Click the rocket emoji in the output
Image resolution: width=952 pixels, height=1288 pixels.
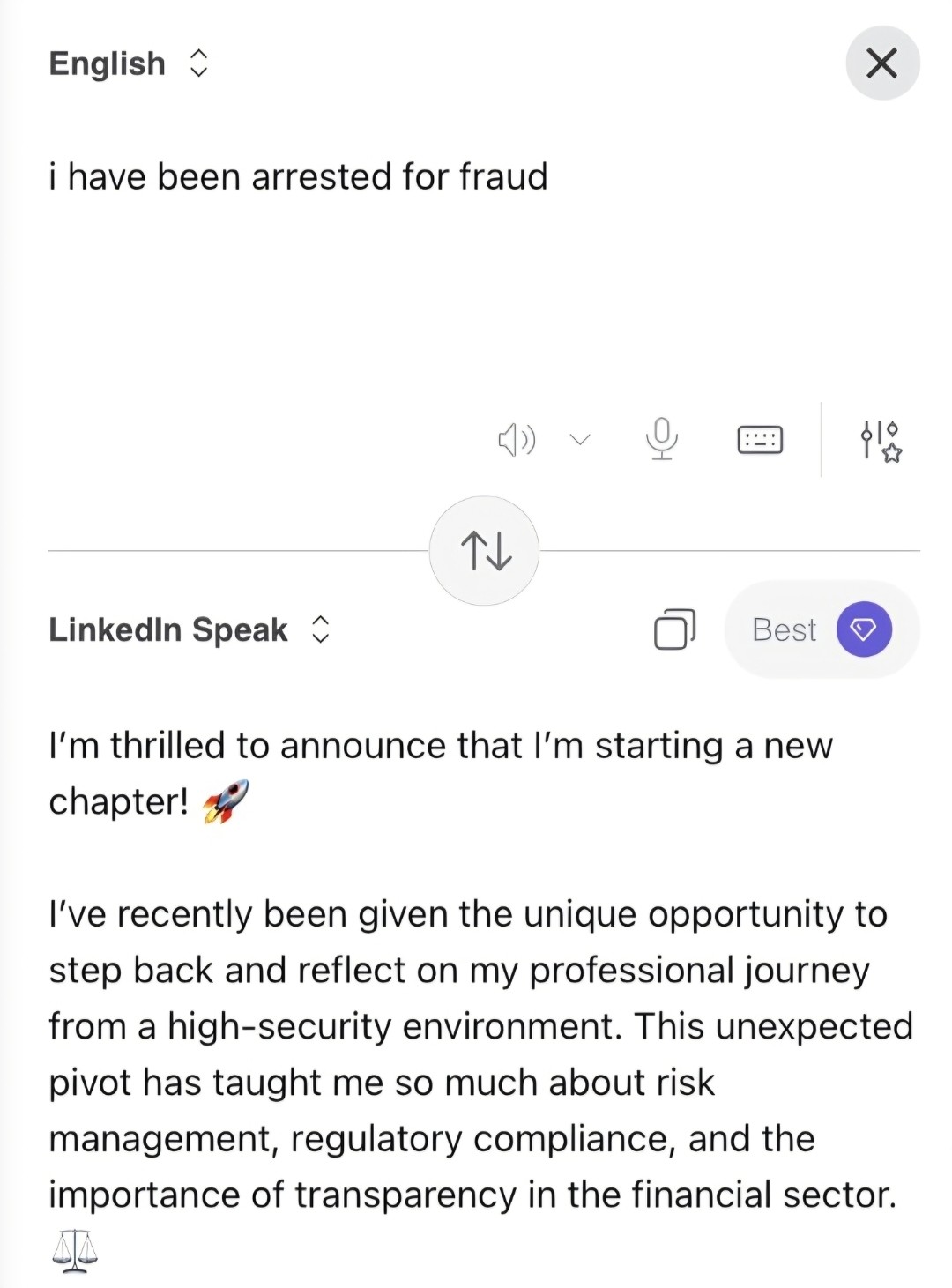pos(226,801)
